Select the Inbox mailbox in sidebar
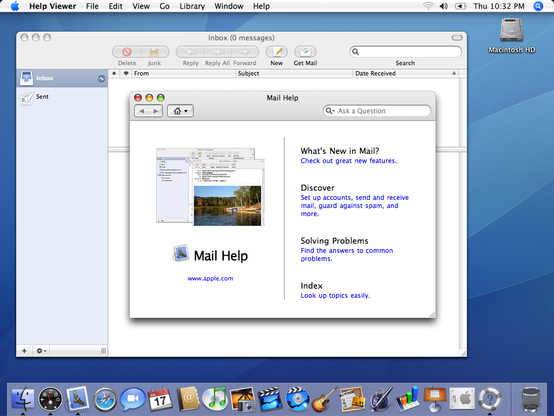 click(x=62, y=78)
